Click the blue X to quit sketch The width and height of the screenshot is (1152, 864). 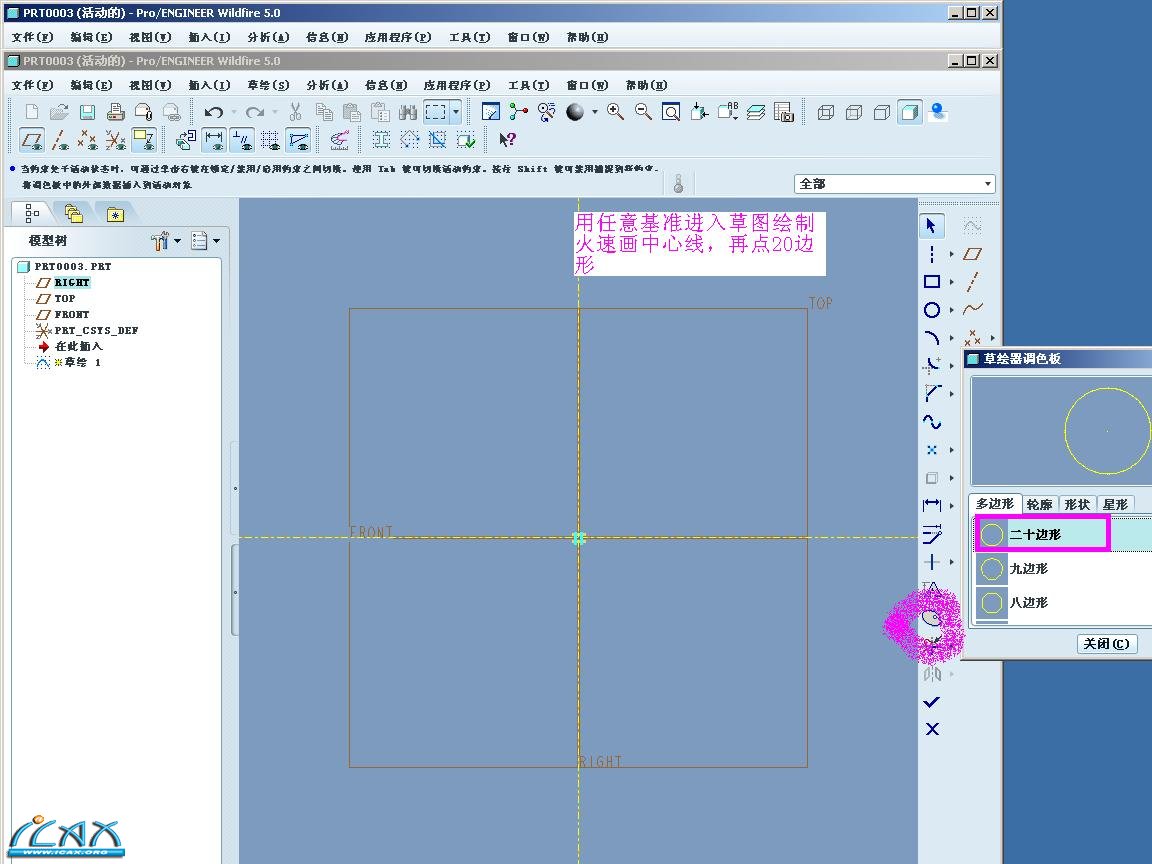coord(932,729)
